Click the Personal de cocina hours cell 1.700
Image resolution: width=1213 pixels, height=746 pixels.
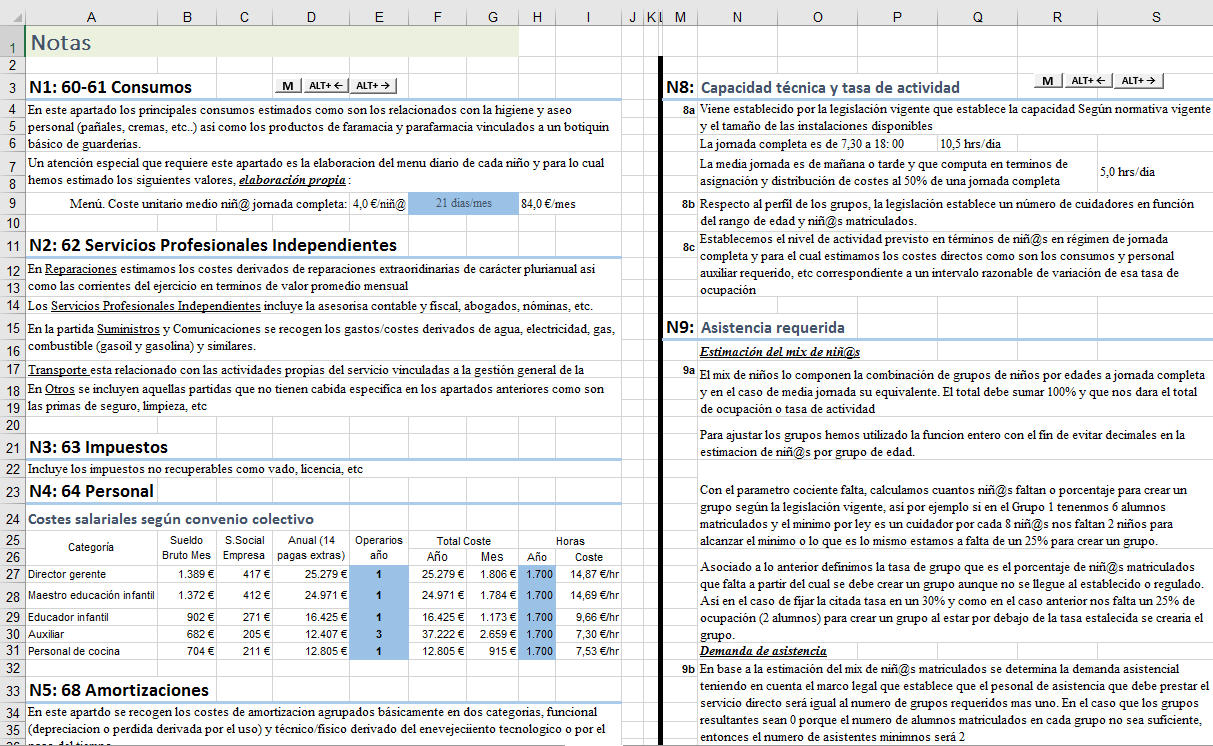tap(538, 652)
